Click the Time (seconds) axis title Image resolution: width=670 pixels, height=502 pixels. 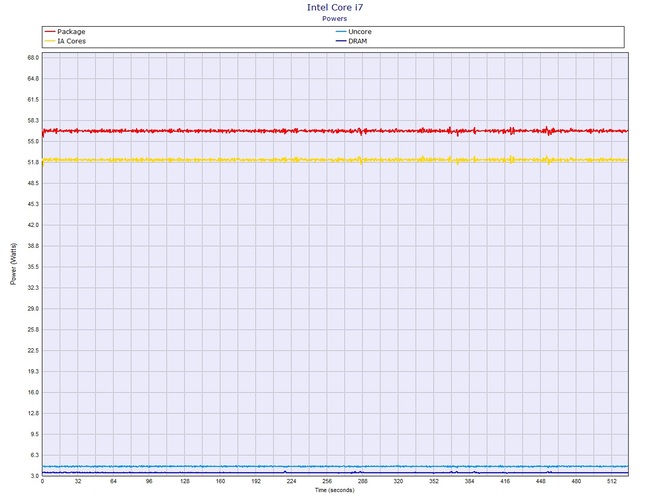click(x=335, y=490)
